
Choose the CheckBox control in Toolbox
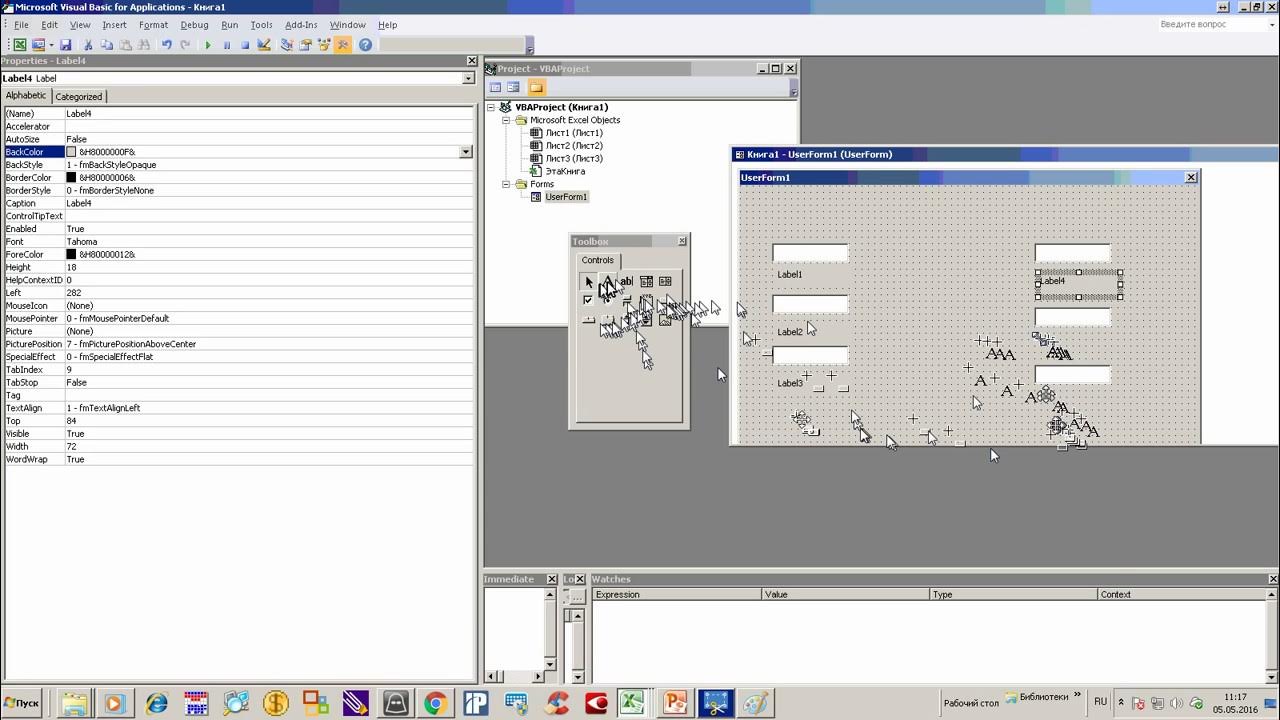[x=588, y=300]
